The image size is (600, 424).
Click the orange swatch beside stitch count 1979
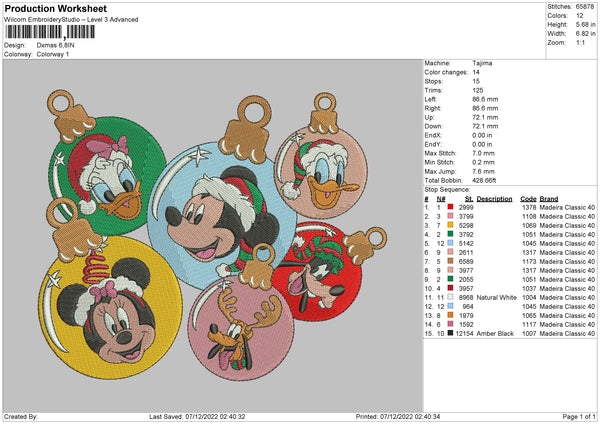(x=450, y=315)
